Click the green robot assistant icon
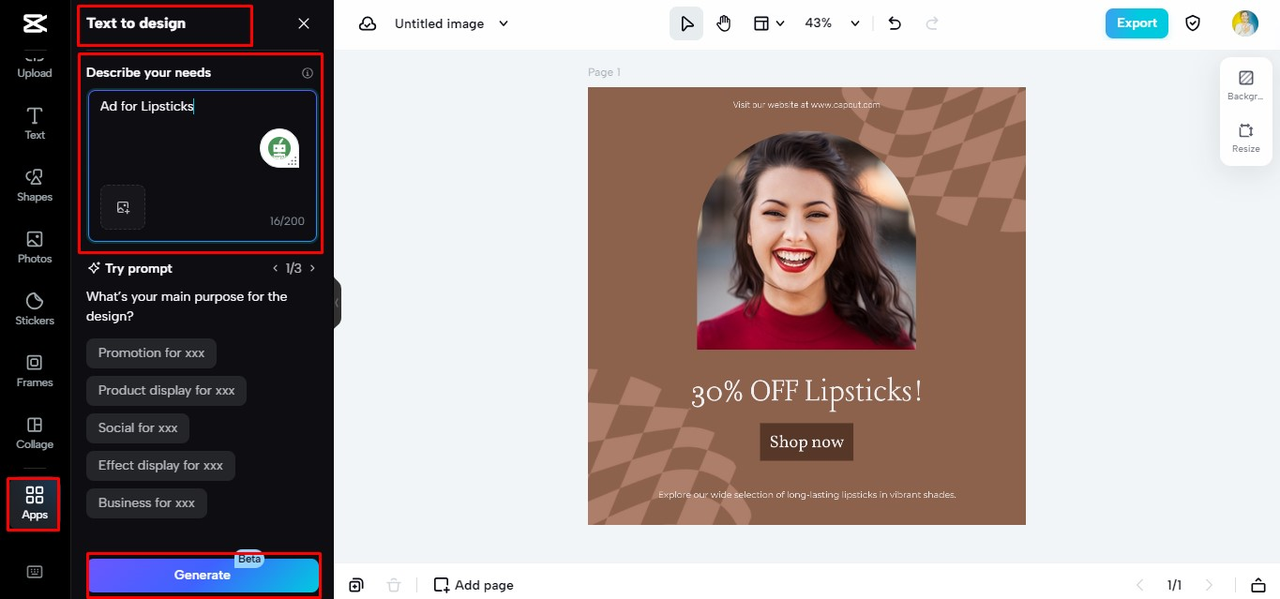Image resolution: width=1280 pixels, height=599 pixels. 280,148
